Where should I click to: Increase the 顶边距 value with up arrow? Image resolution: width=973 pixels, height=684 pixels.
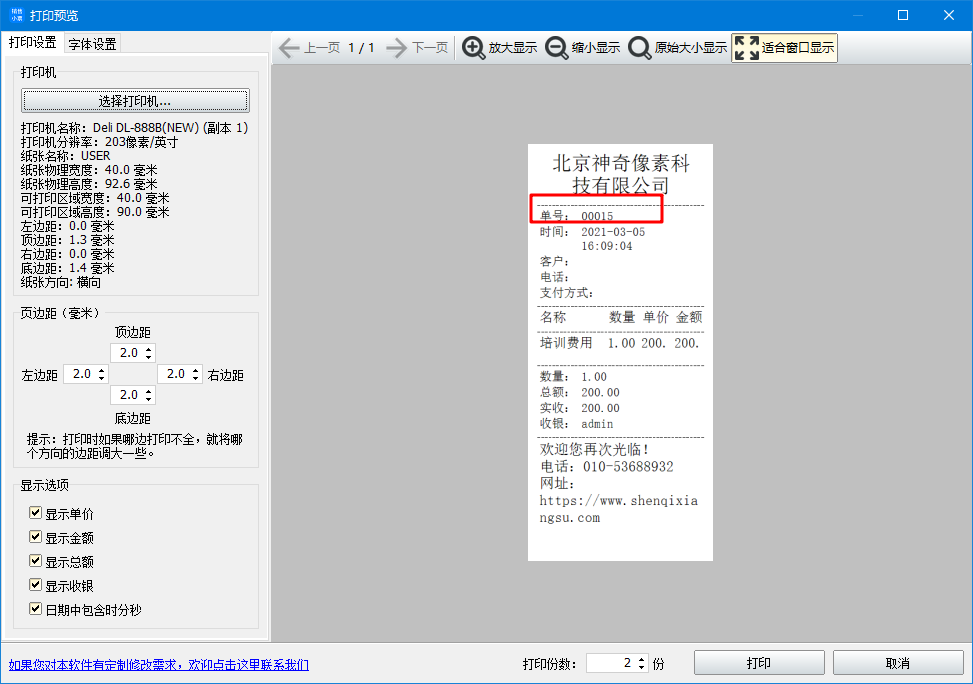point(149,349)
